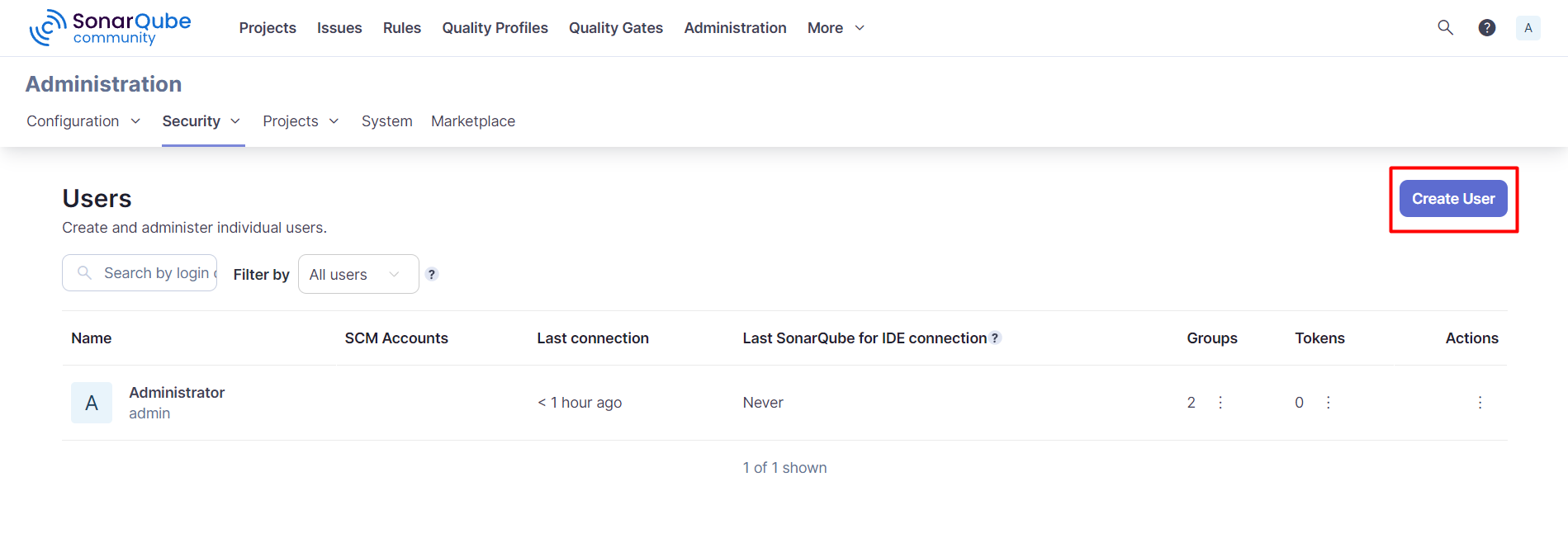This screenshot has width=1568, height=543.
Task: Open the global search icon
Action: 1445,27
